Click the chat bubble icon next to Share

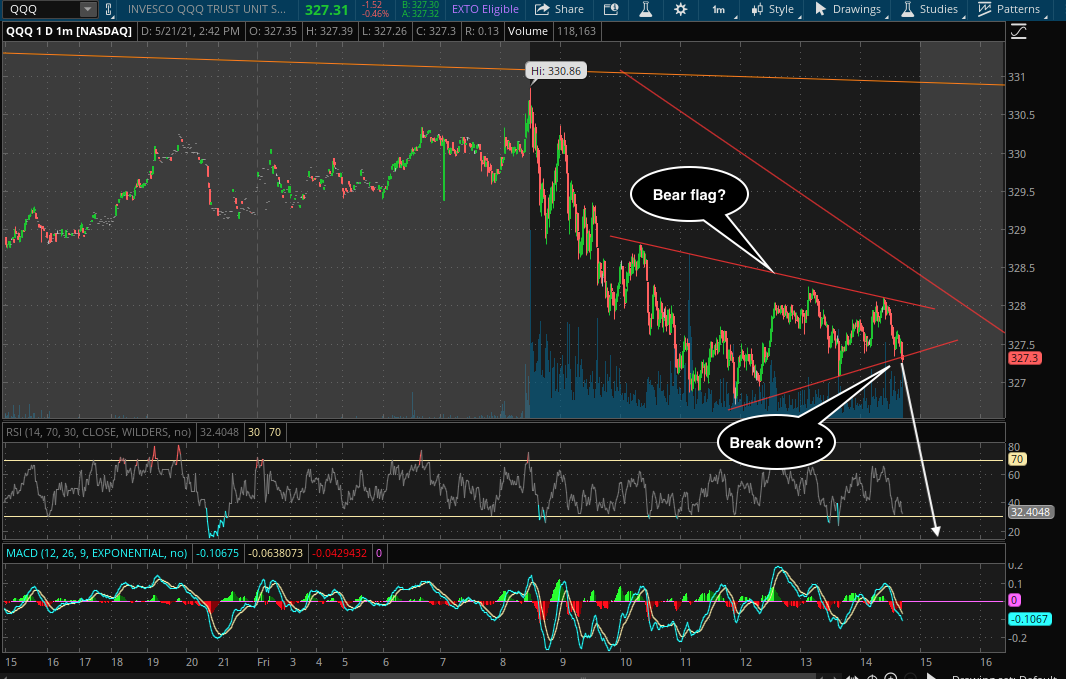click(x=610, y=9)
